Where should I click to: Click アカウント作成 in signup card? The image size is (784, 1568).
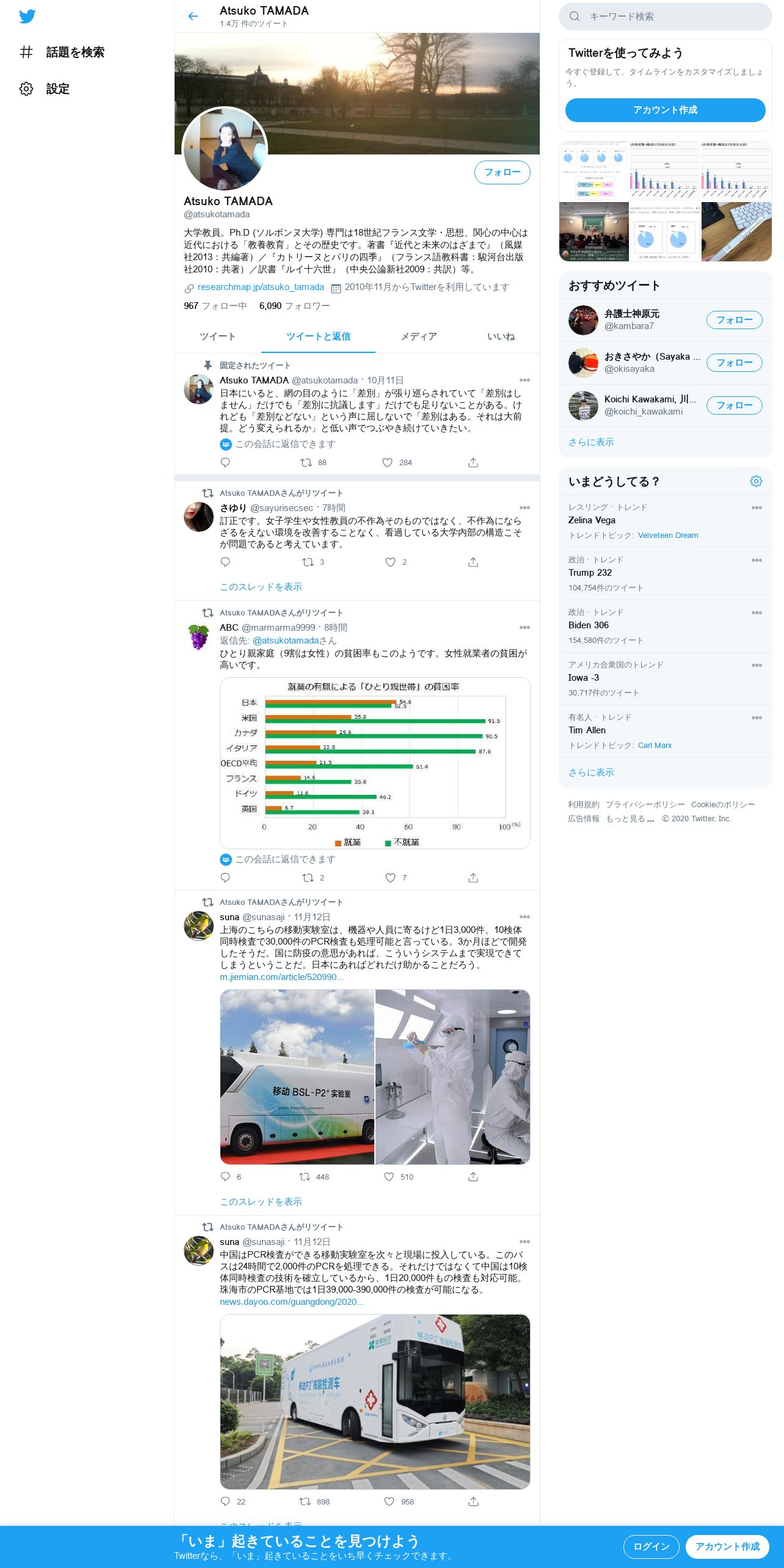point(665,110)
